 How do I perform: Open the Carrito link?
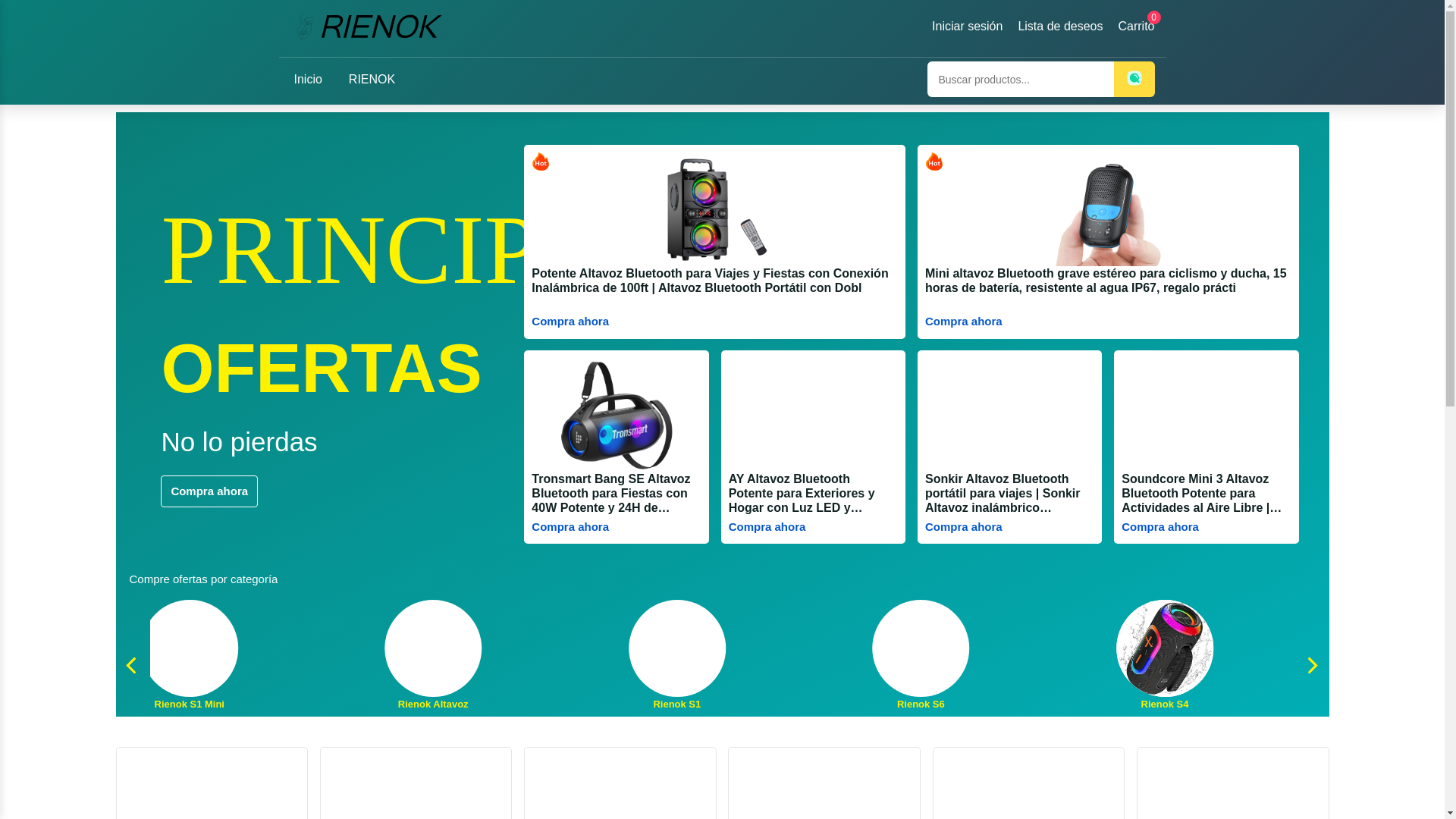pos(1136,27)
